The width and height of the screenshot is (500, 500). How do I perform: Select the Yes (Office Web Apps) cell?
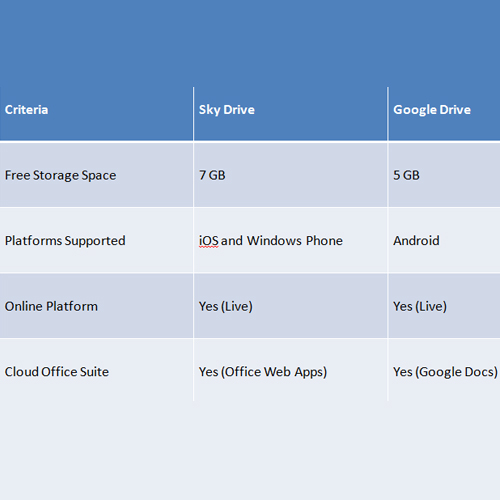(x=290, y=370)
